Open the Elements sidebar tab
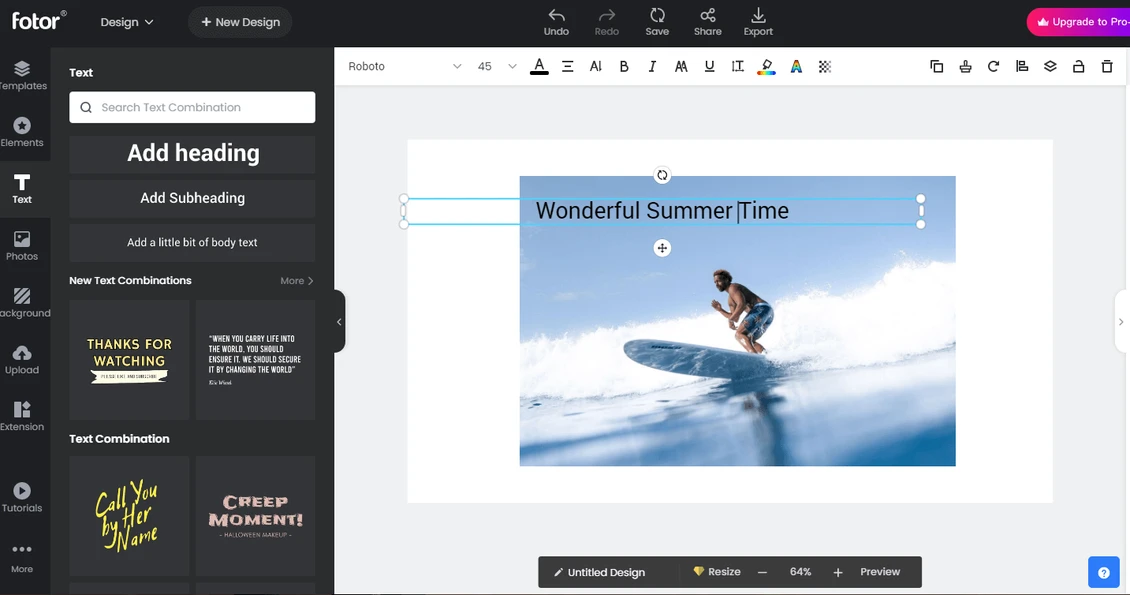 pyautogui.click(x=22, y=132)
